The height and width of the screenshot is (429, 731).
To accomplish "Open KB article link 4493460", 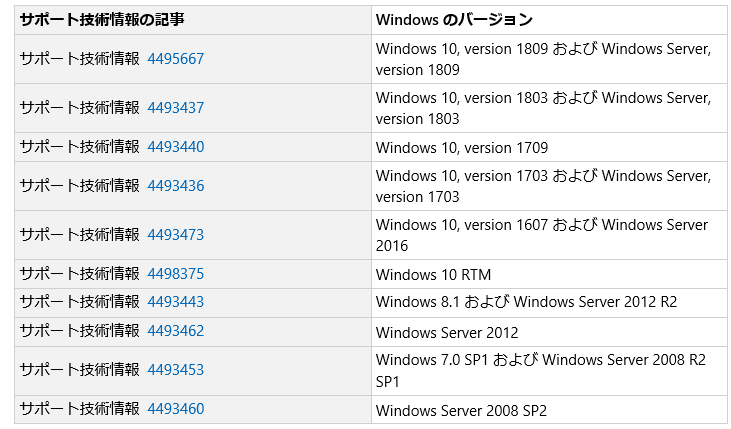I will (176, 409).
